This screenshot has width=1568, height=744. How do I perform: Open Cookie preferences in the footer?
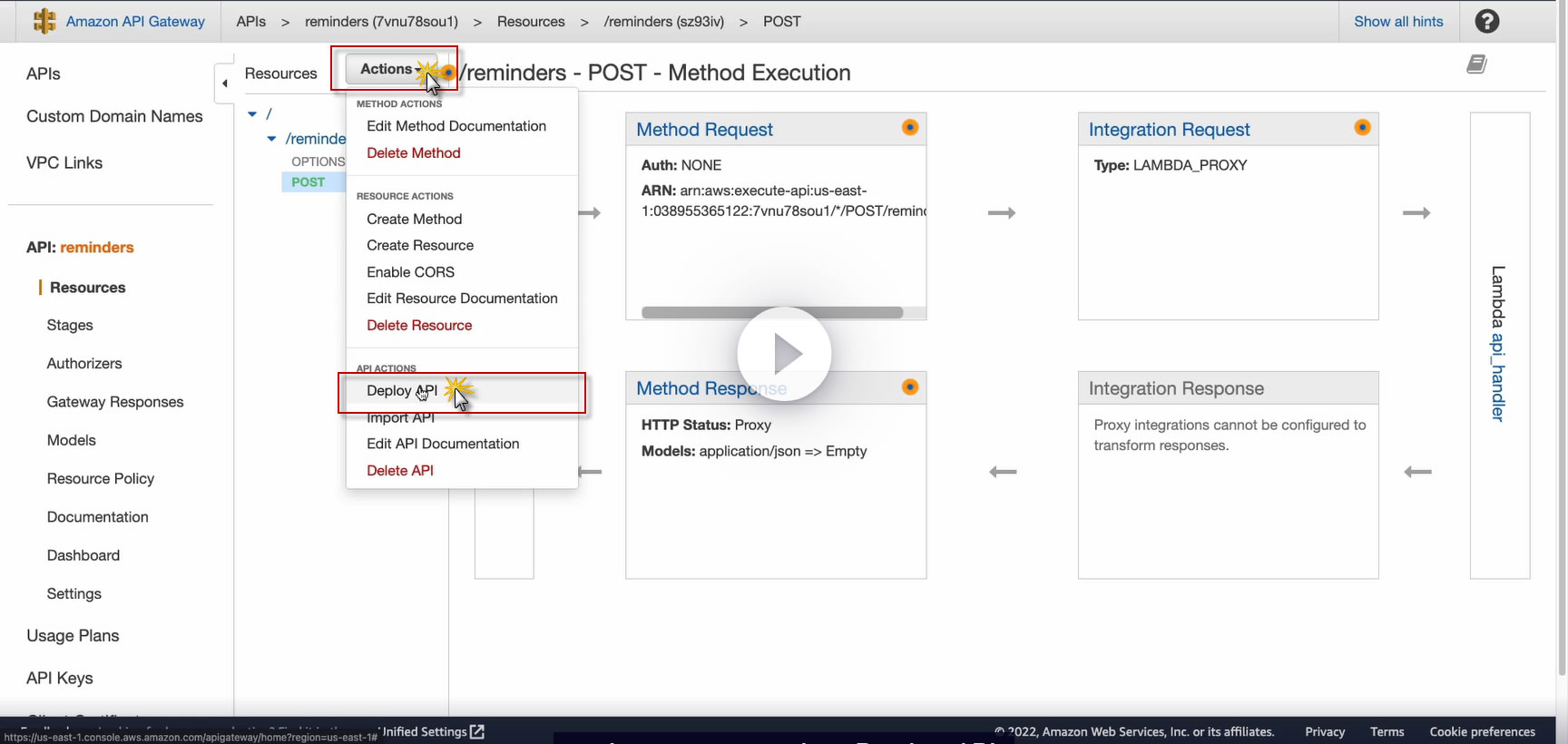(1483, 732)
